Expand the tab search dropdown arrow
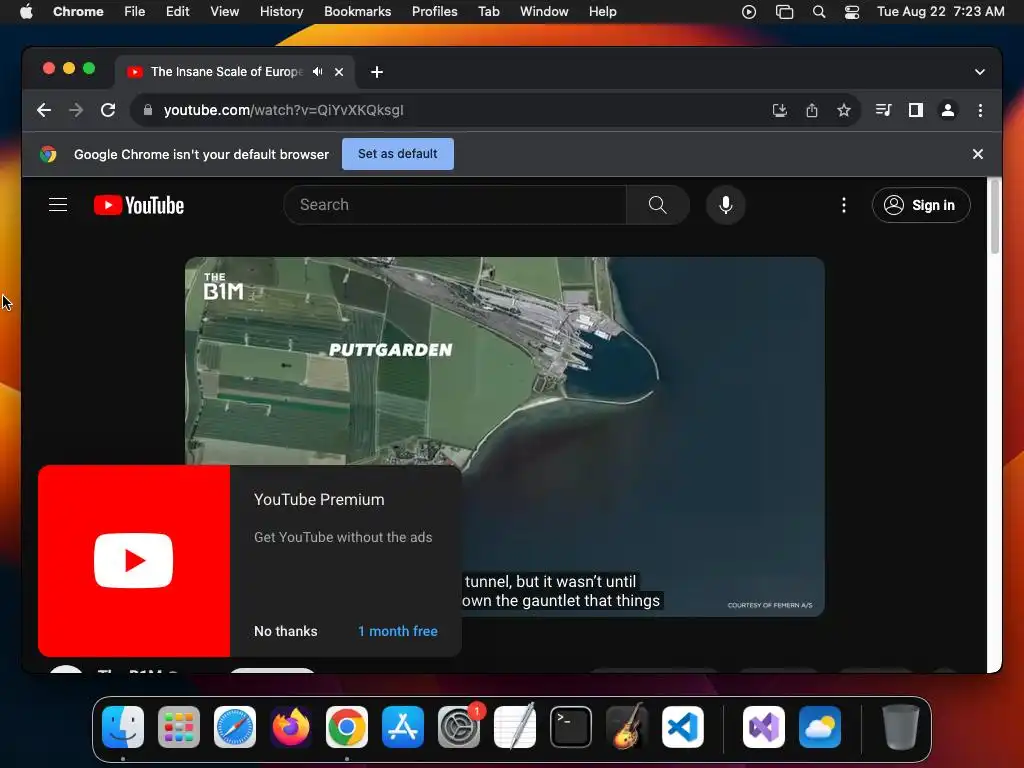This screenshot has width=1024, height=768. [x=980, y=72]
